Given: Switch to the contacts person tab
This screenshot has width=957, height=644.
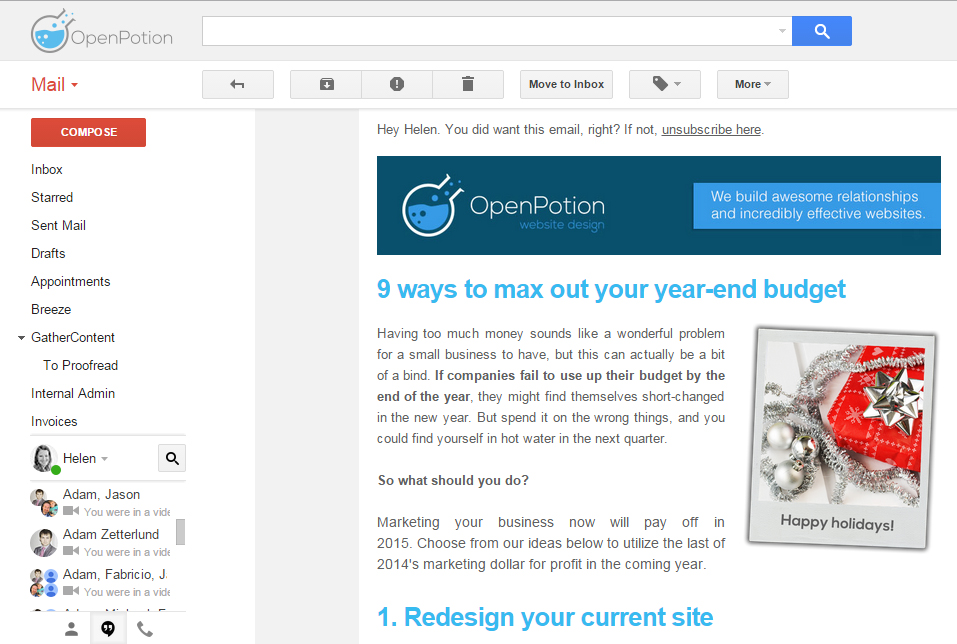Looking at the screenshot, I should pos(71,629).
